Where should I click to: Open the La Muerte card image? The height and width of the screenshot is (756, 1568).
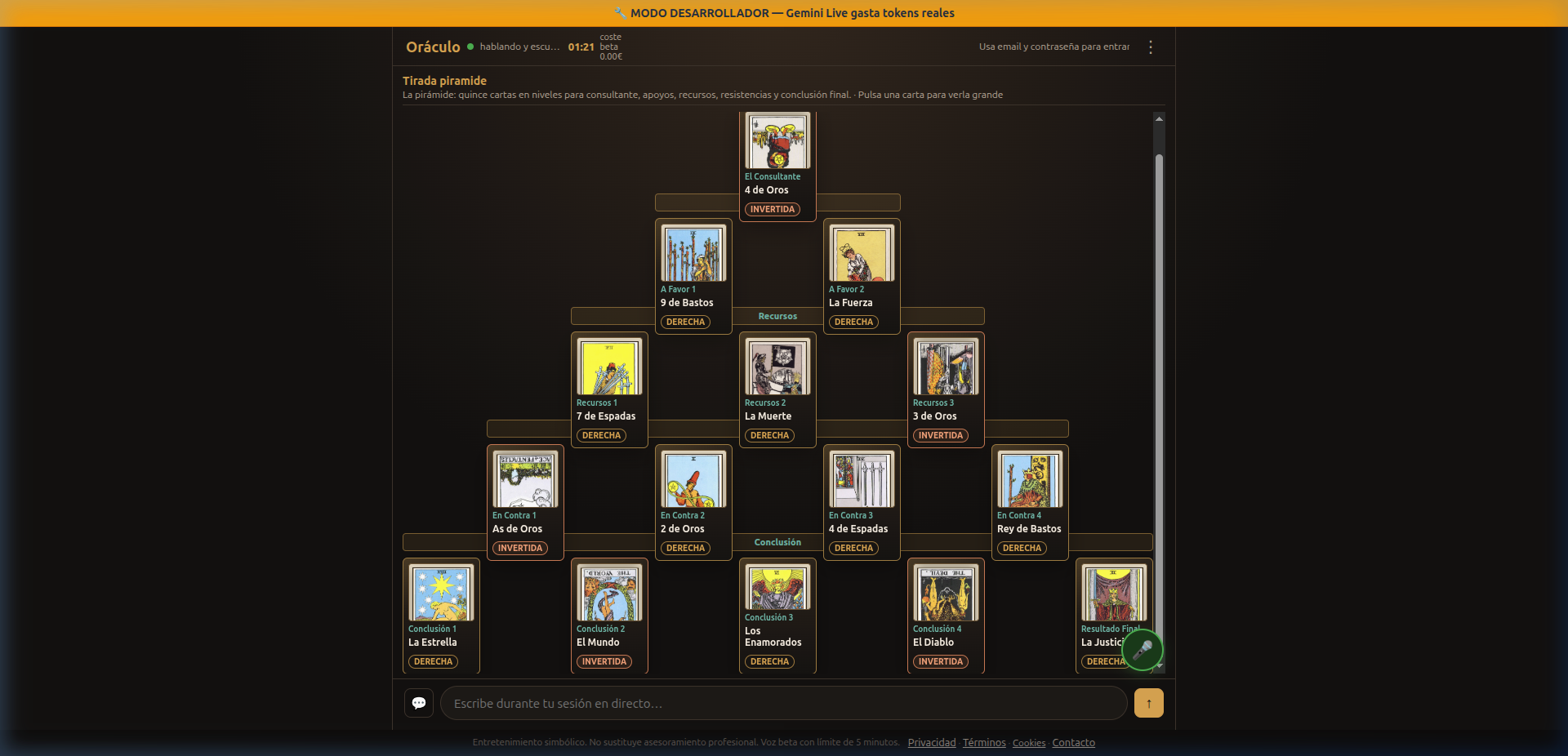[x=777, y=367]
